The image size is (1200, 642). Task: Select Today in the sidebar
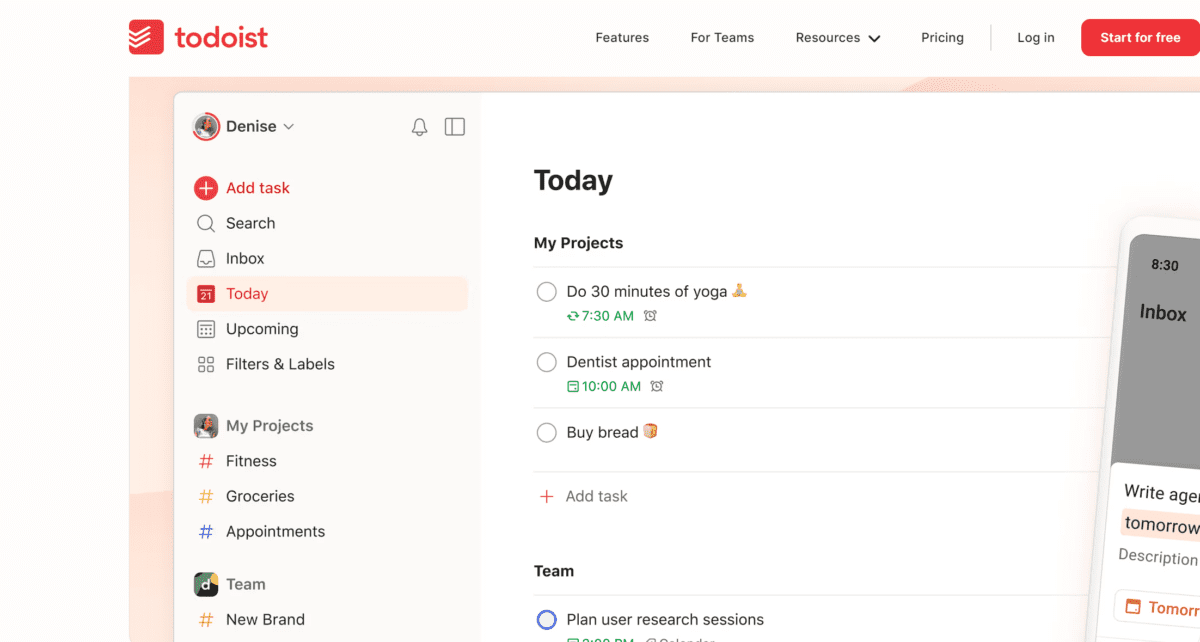coord(327,294)
